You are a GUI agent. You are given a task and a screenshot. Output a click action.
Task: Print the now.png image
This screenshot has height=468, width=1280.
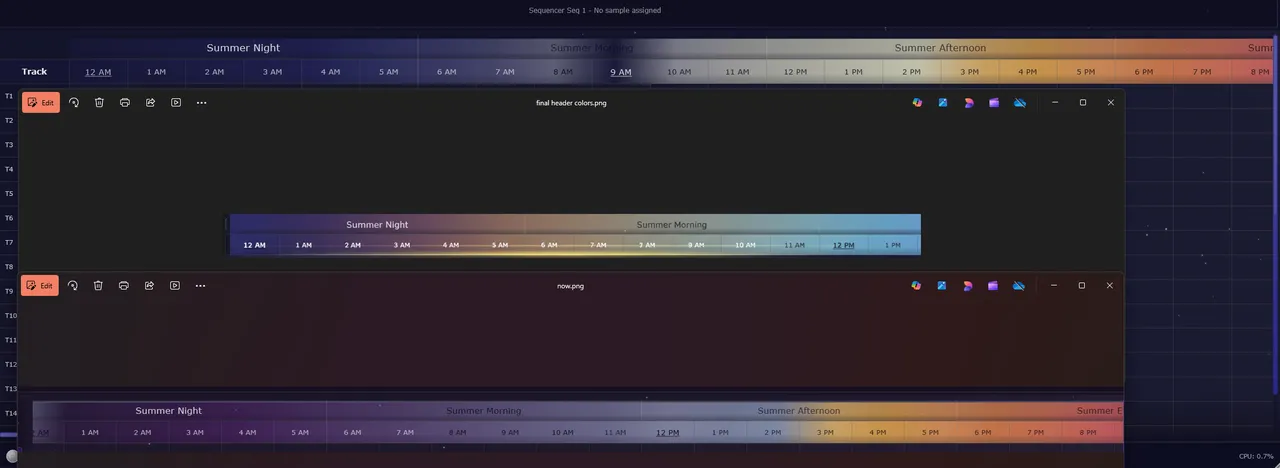click(124, 285)
